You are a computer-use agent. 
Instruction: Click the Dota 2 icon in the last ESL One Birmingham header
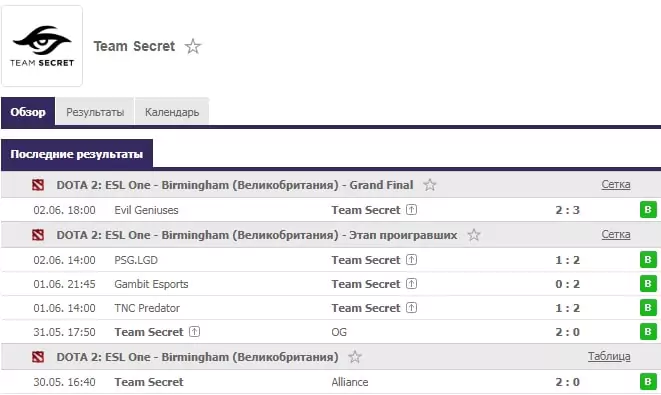[38, 357]
